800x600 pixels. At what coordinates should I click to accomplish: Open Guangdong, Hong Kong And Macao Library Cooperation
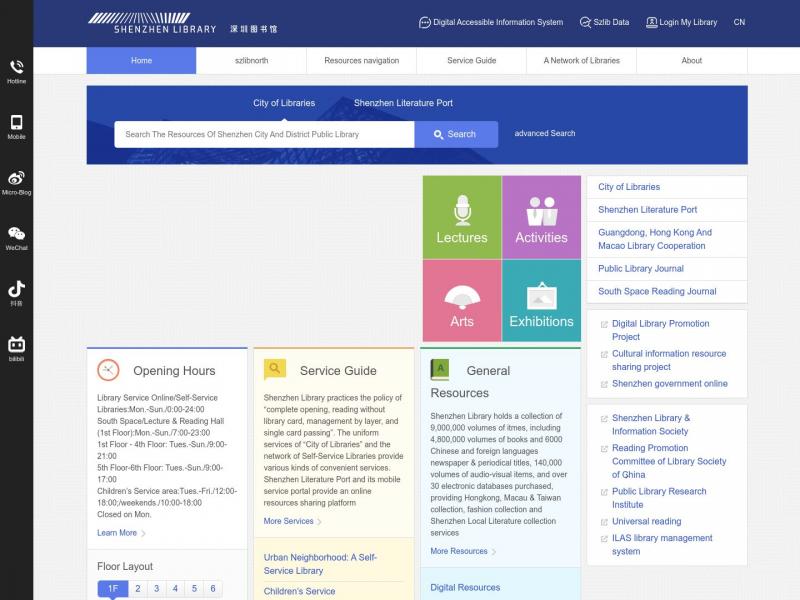(655, 239)
